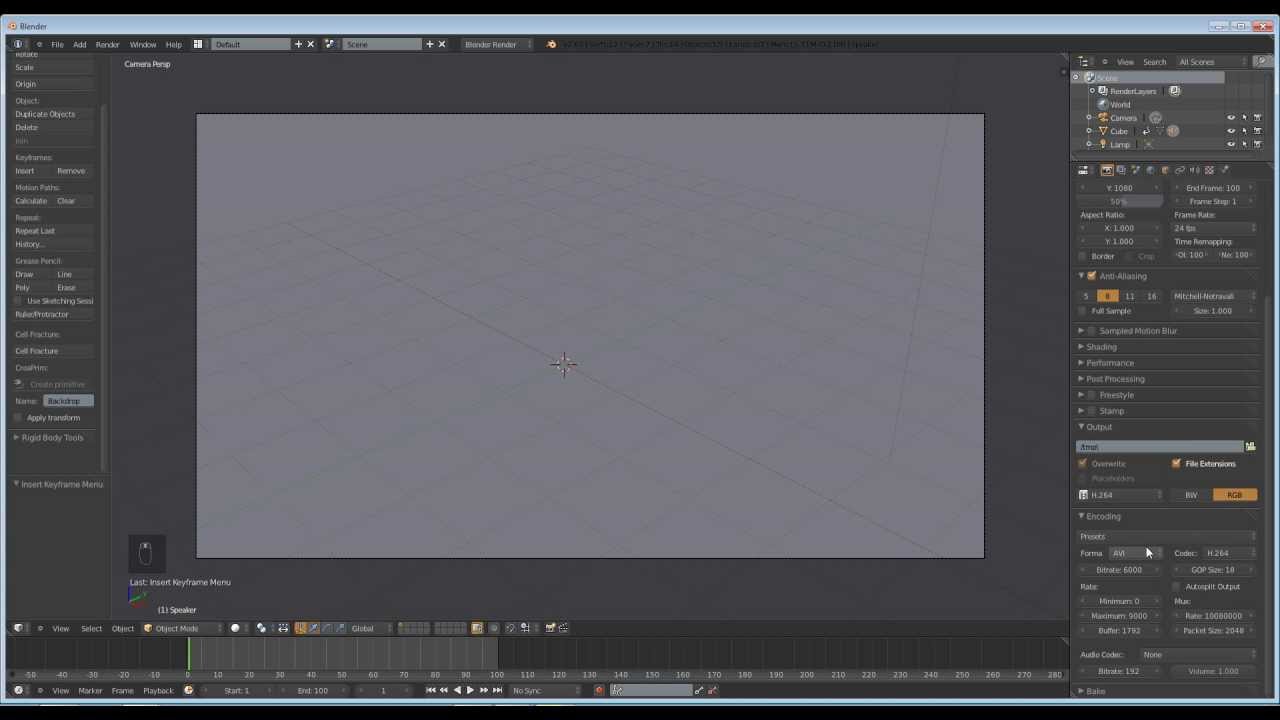Open the Add menu
This screenshot has width=1280, height=720.
[79, 44]
